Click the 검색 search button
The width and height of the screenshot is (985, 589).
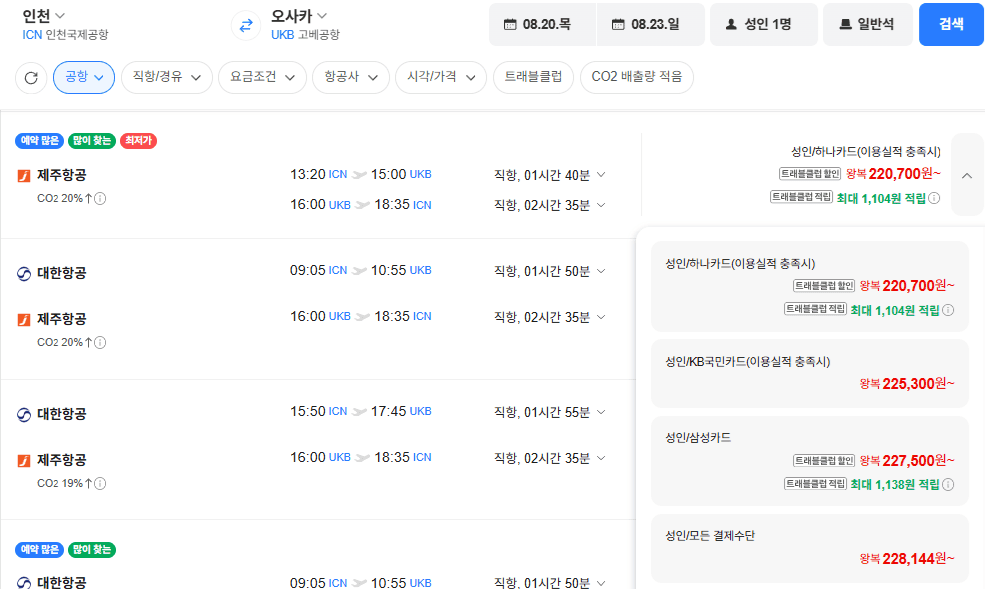point(951,24)
